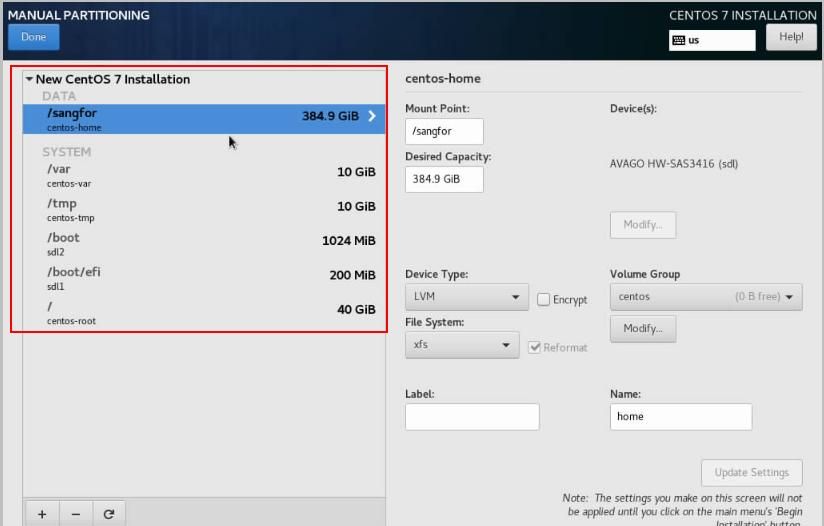Open the File System xfs dropdown
The width and height of the screenshot is (824, 526).
pos(461,345)
